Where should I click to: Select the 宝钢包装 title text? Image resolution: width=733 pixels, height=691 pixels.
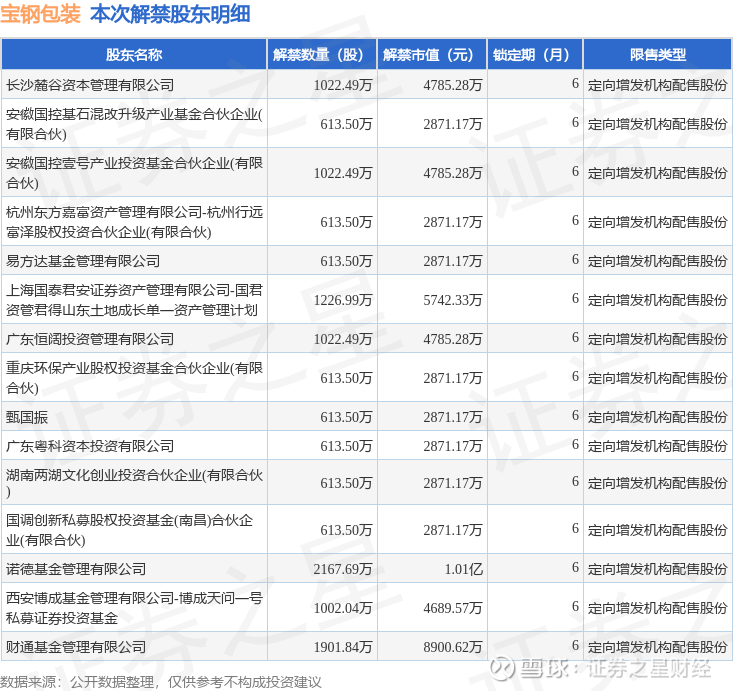tap(41, 14)
